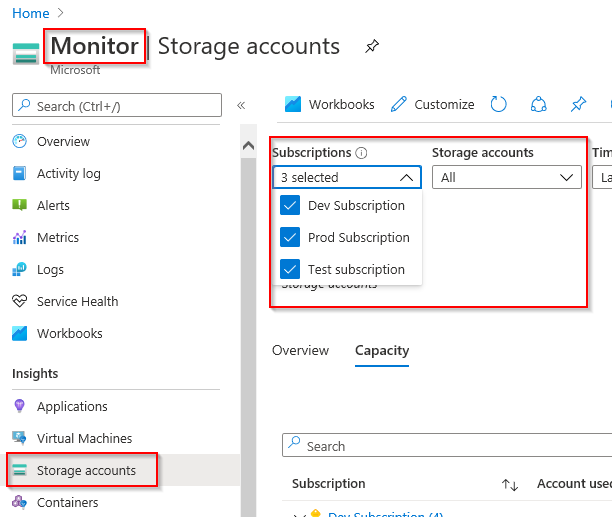Select Storage accounts in Insights
612x517 pixels.
(x=86, y=470)
